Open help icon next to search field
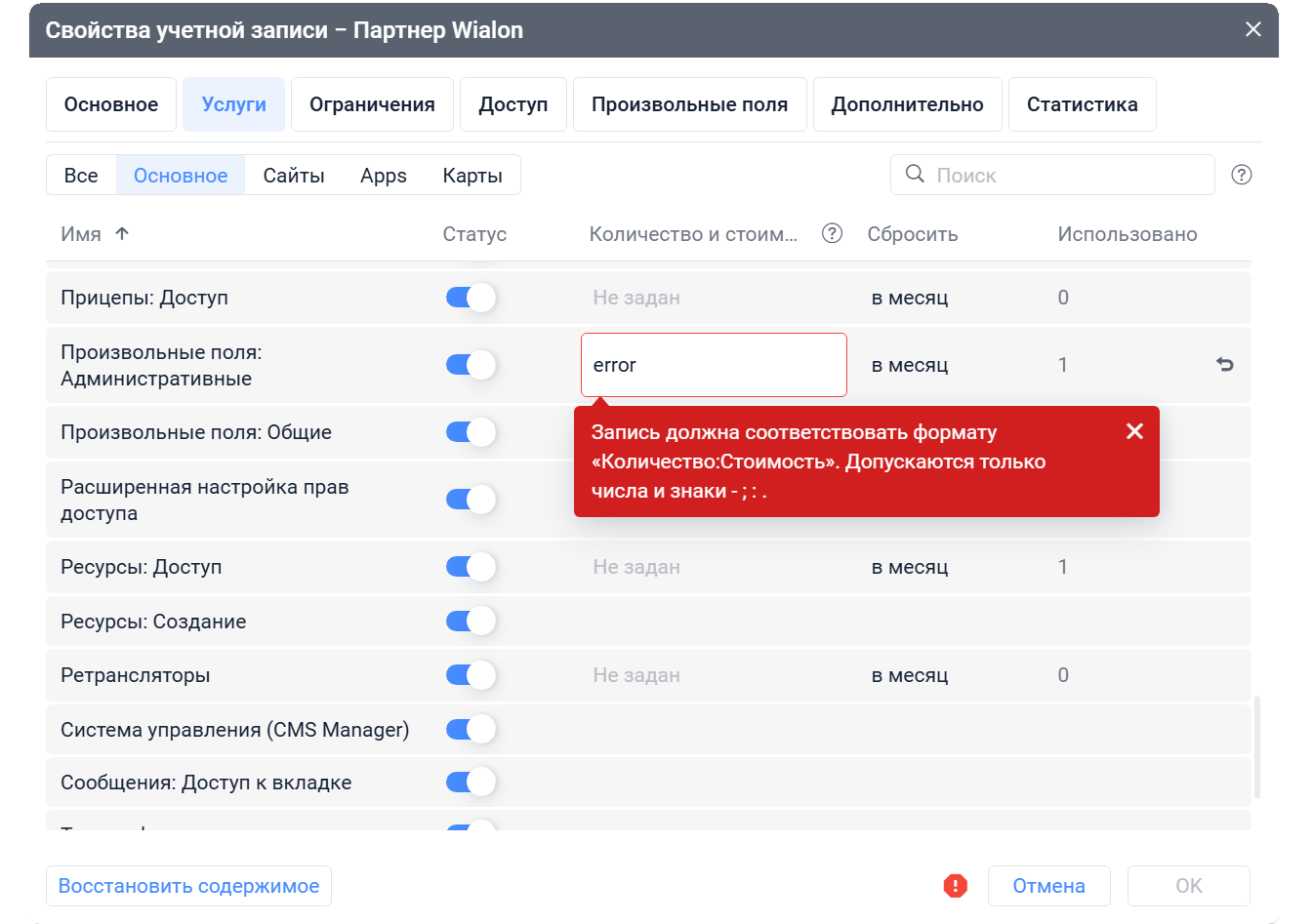1312x924 pixels. pos(1242,175)
